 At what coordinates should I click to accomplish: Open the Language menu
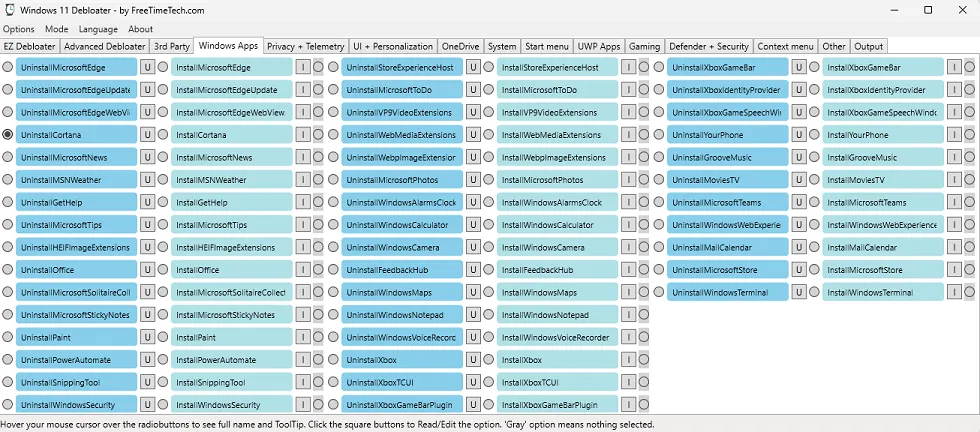(x=98, y=29)
